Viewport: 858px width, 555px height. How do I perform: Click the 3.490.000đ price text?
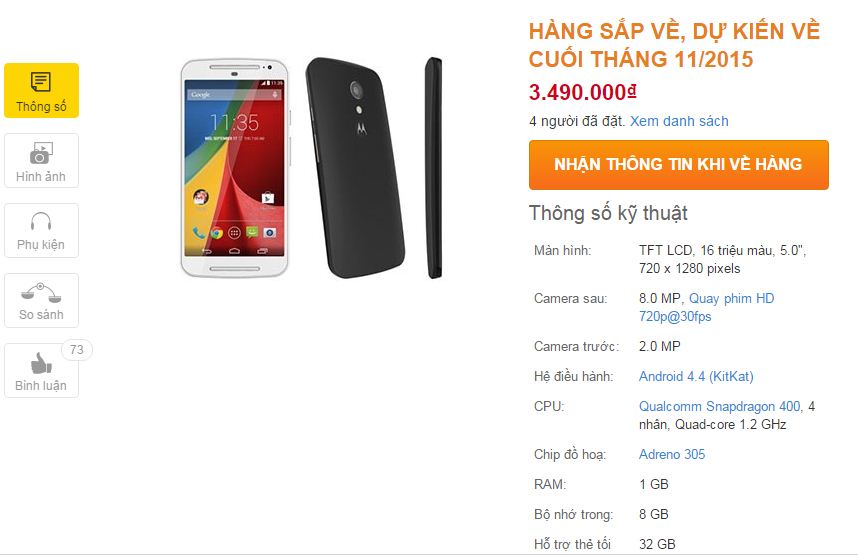click(583, 92)
